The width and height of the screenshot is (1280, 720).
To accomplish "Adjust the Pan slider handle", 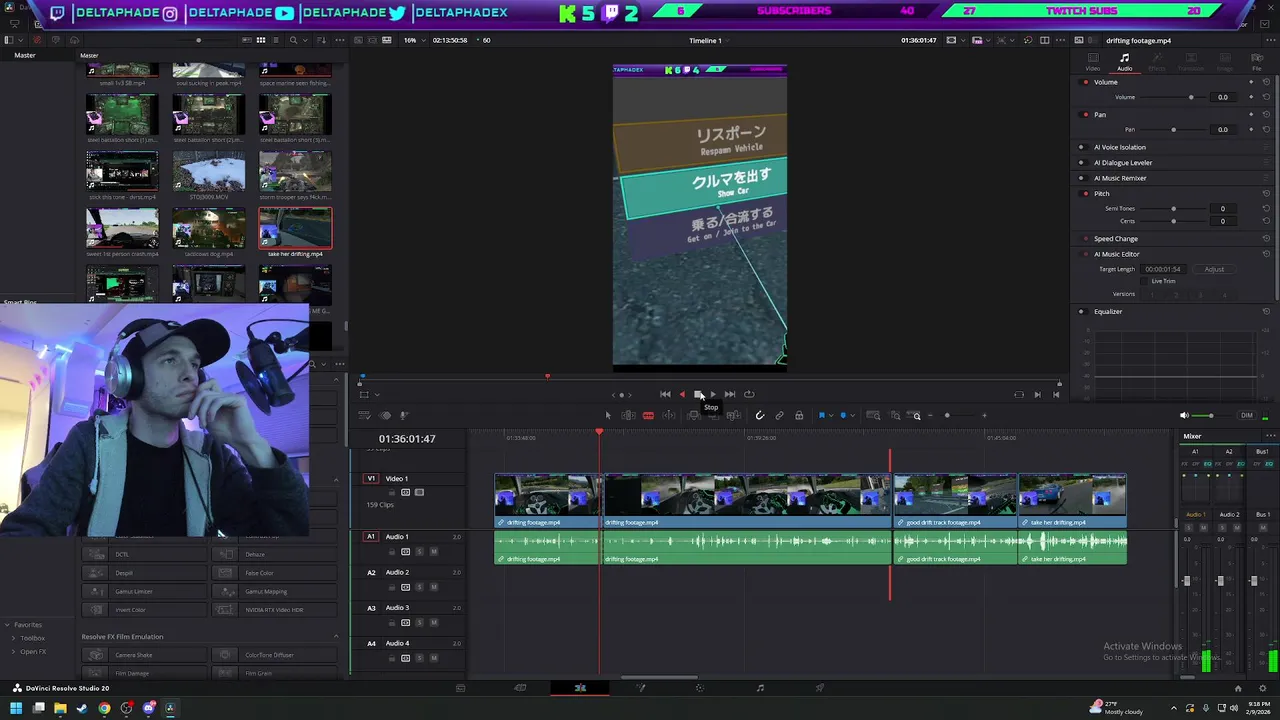I will (x=1173, y=129).
